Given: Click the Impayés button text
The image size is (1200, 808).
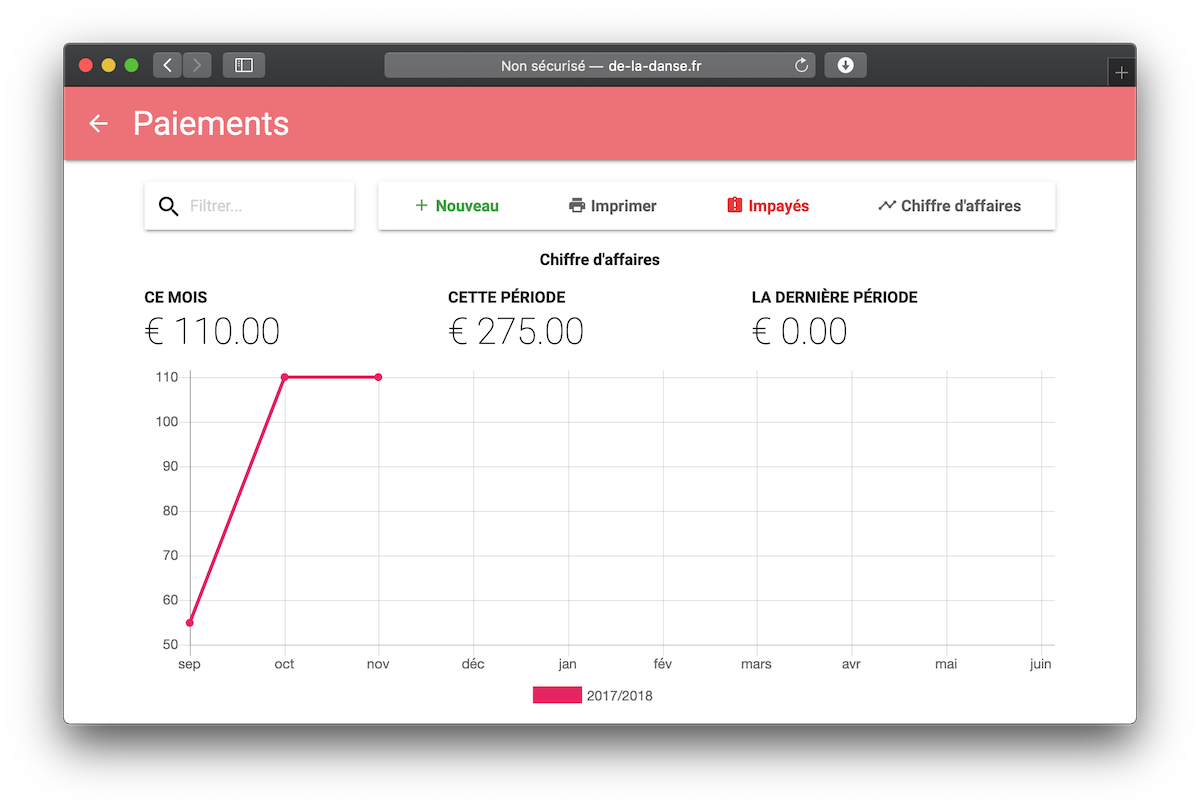Looking at the screenshot, I should [x=778, y=206].
